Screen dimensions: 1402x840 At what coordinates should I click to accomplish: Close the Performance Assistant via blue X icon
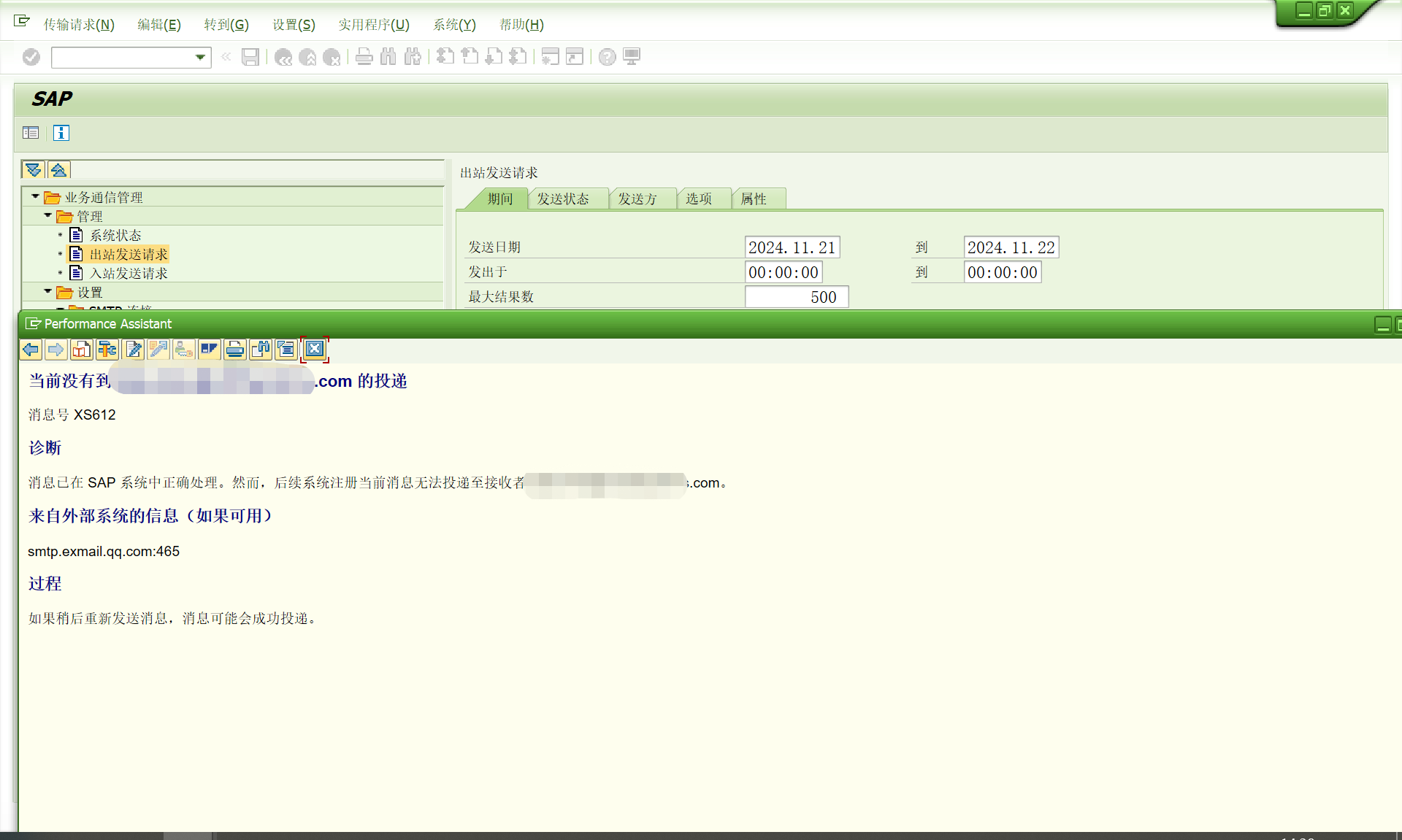click(315, 350)
